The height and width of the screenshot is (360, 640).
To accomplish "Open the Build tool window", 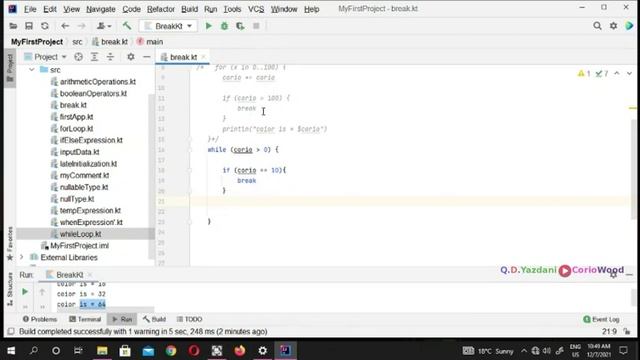I will click(154, 319).
